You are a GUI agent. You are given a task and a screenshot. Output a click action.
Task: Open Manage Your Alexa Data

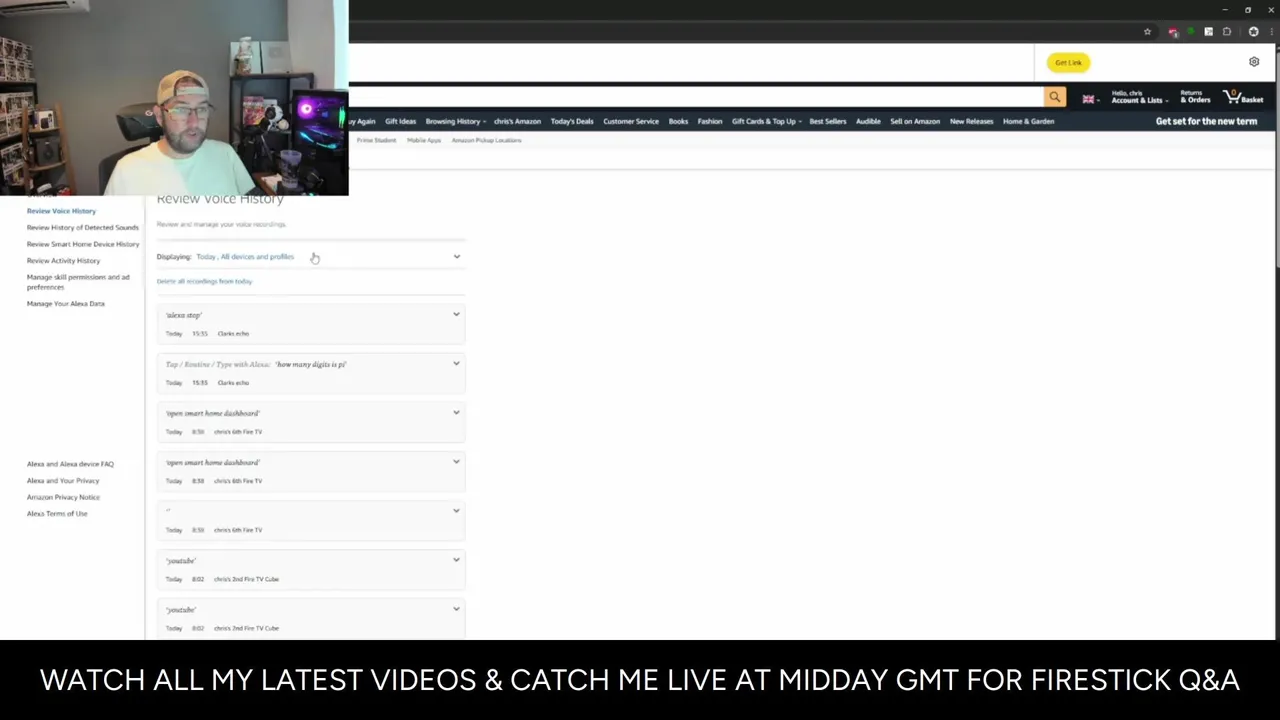(x=65, y=304)
